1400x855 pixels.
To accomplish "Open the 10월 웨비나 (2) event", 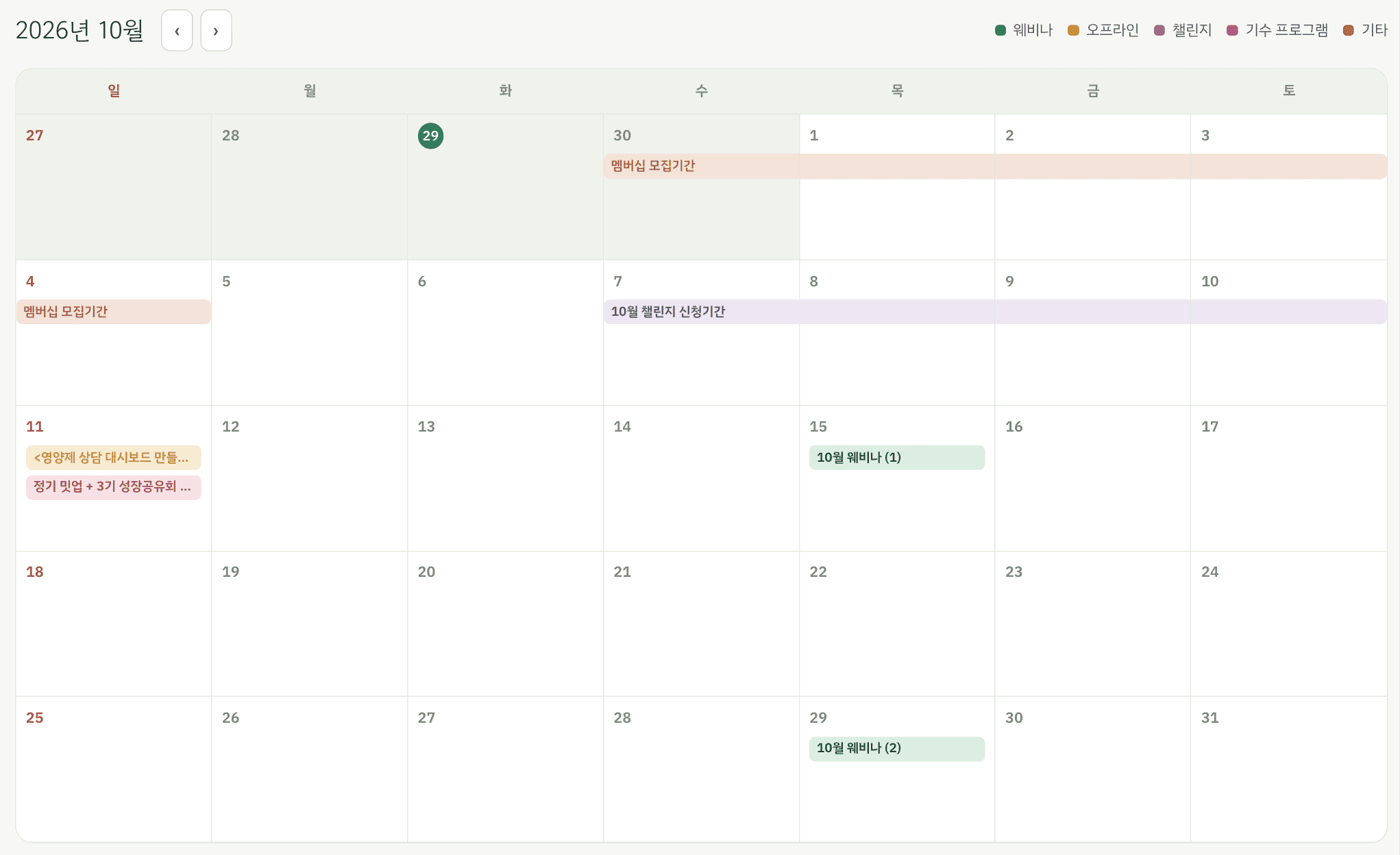I will [x=897, y=748].
